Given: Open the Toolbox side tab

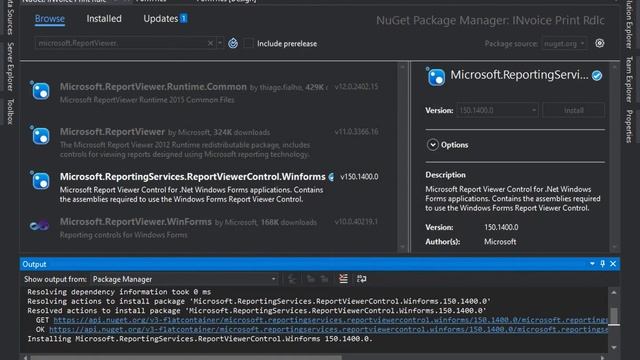Looking at the screenshot, I should pos(10,111).
